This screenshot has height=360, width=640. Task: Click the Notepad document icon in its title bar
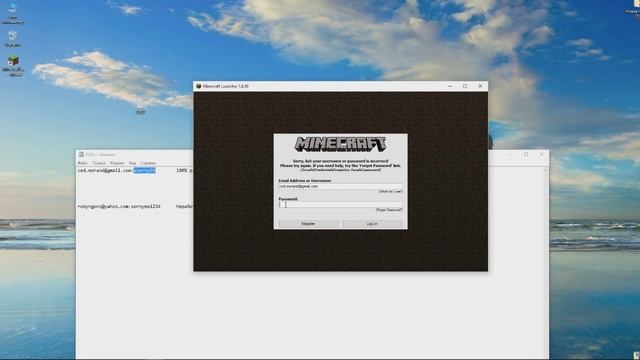[81, 155]
